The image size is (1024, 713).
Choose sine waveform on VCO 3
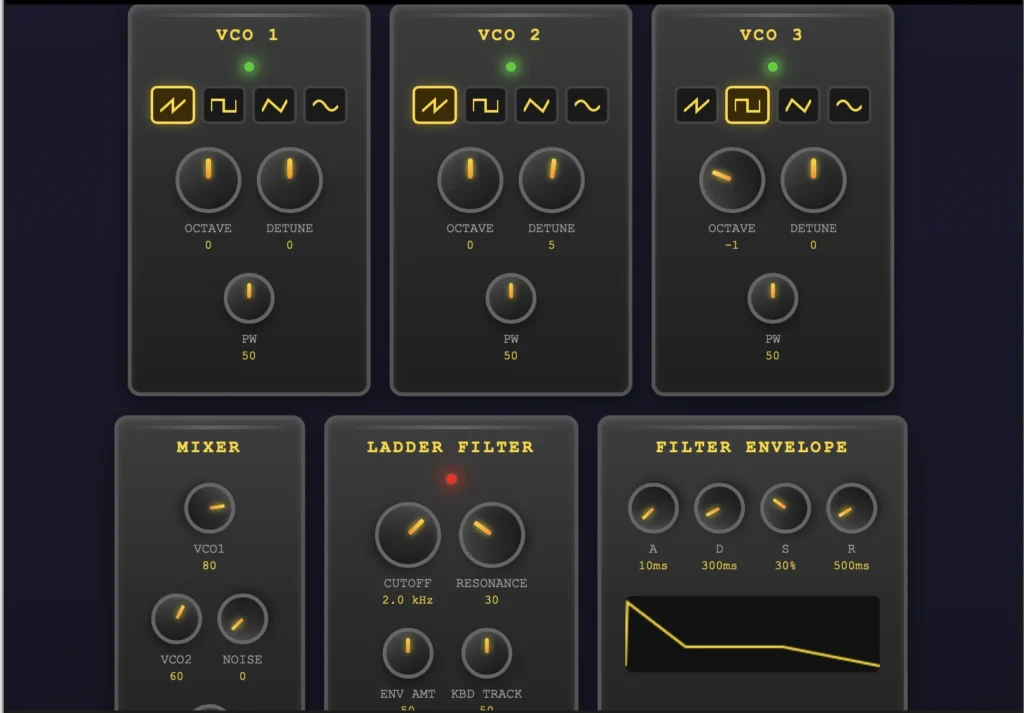pyautogui.click(x=849, y=105)
